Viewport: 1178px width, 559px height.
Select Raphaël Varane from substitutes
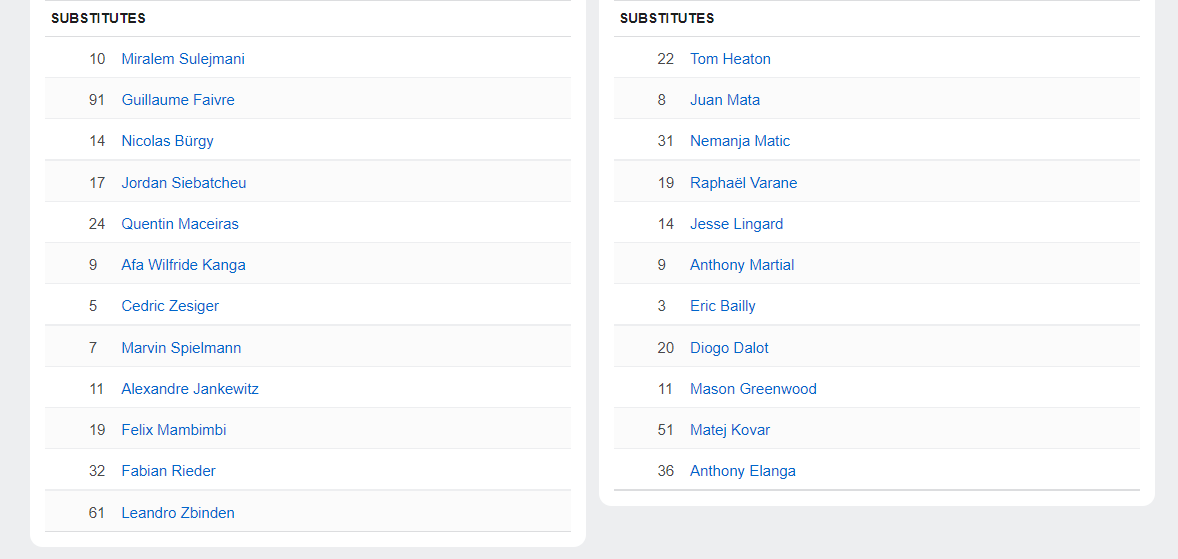point(743,183)
